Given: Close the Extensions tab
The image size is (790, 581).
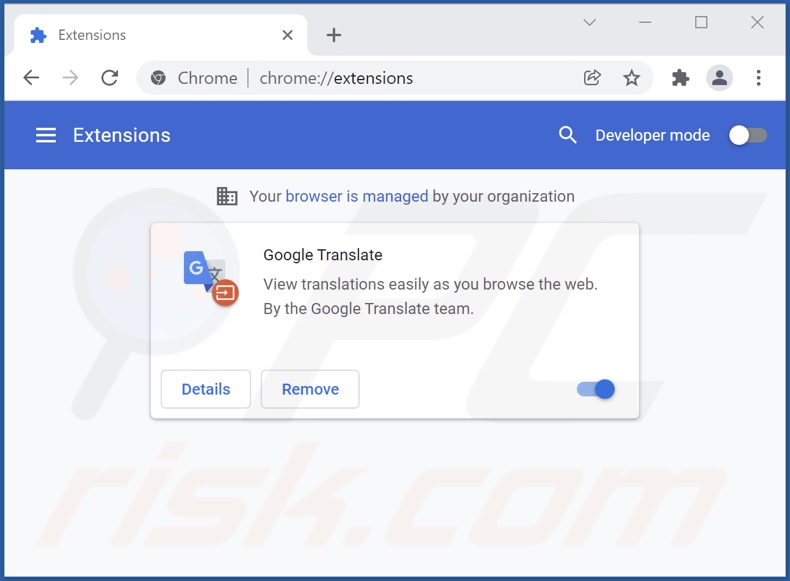Looking at the screenshot, I should 287,35.
